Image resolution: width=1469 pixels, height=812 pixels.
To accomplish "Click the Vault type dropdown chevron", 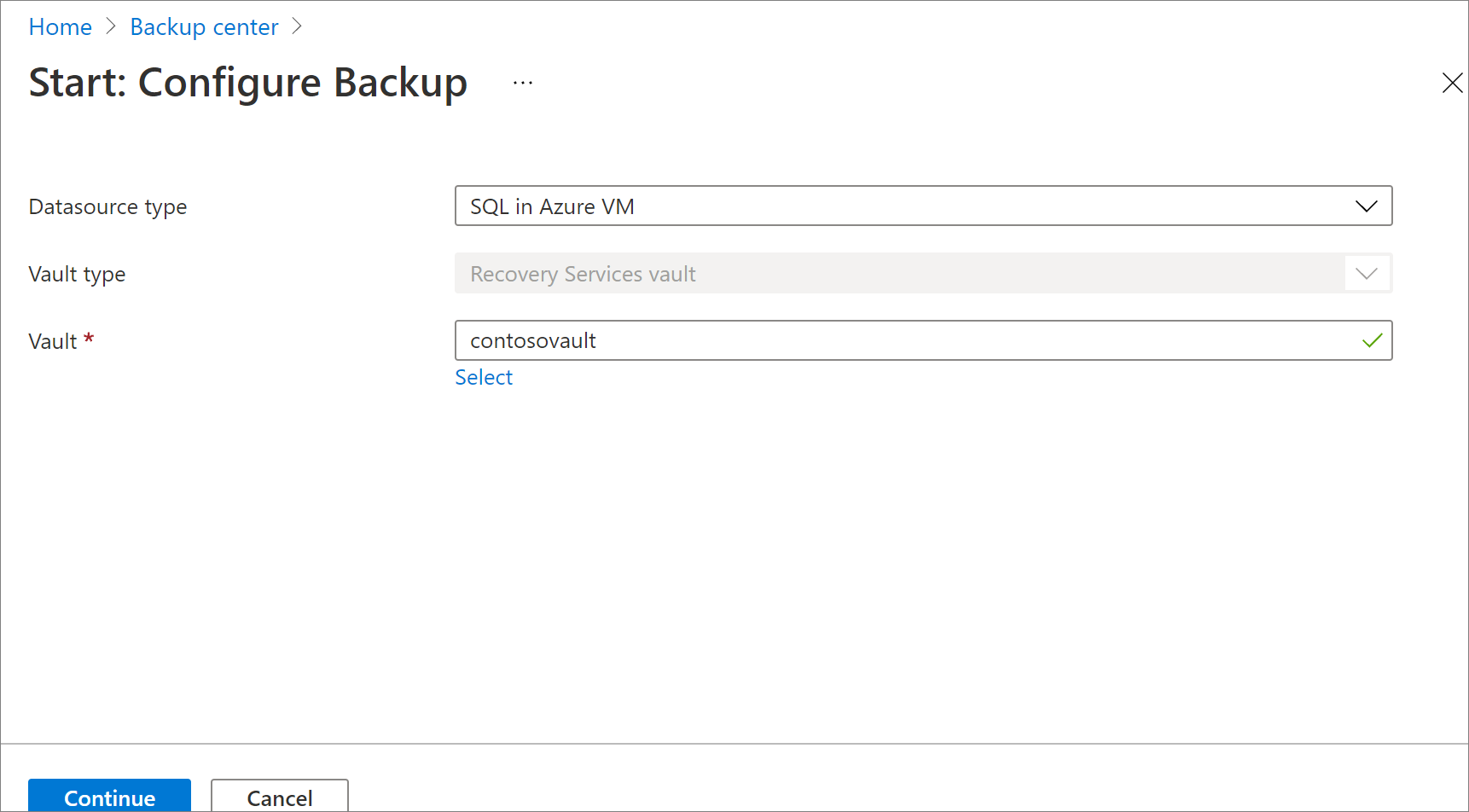I will click(x=1366, y=273).
